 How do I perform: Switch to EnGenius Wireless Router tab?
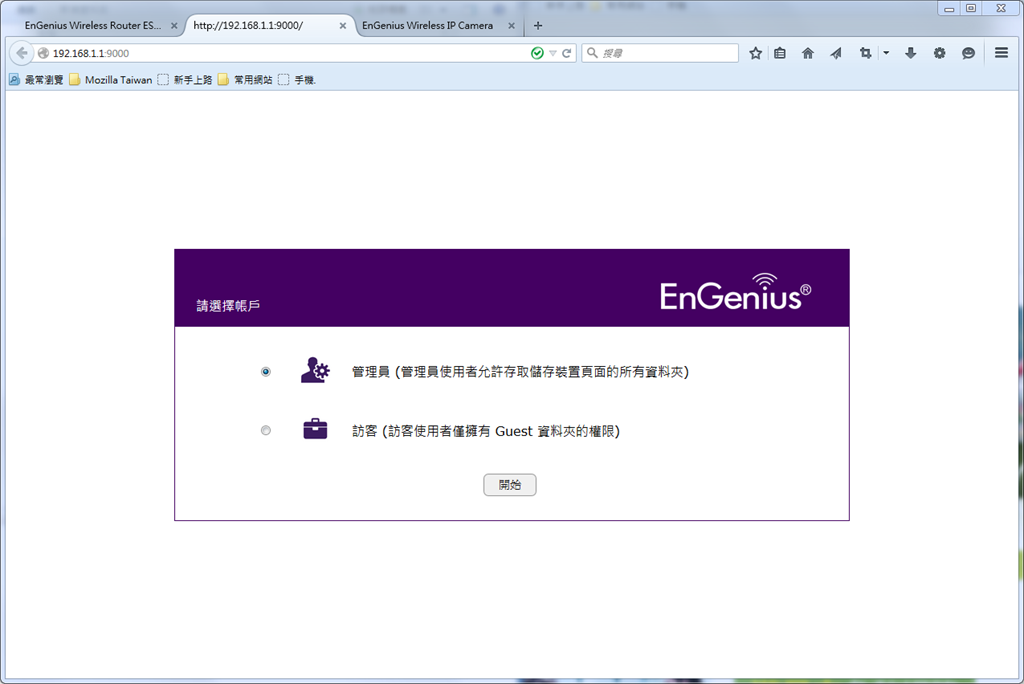tap(93, 25)
